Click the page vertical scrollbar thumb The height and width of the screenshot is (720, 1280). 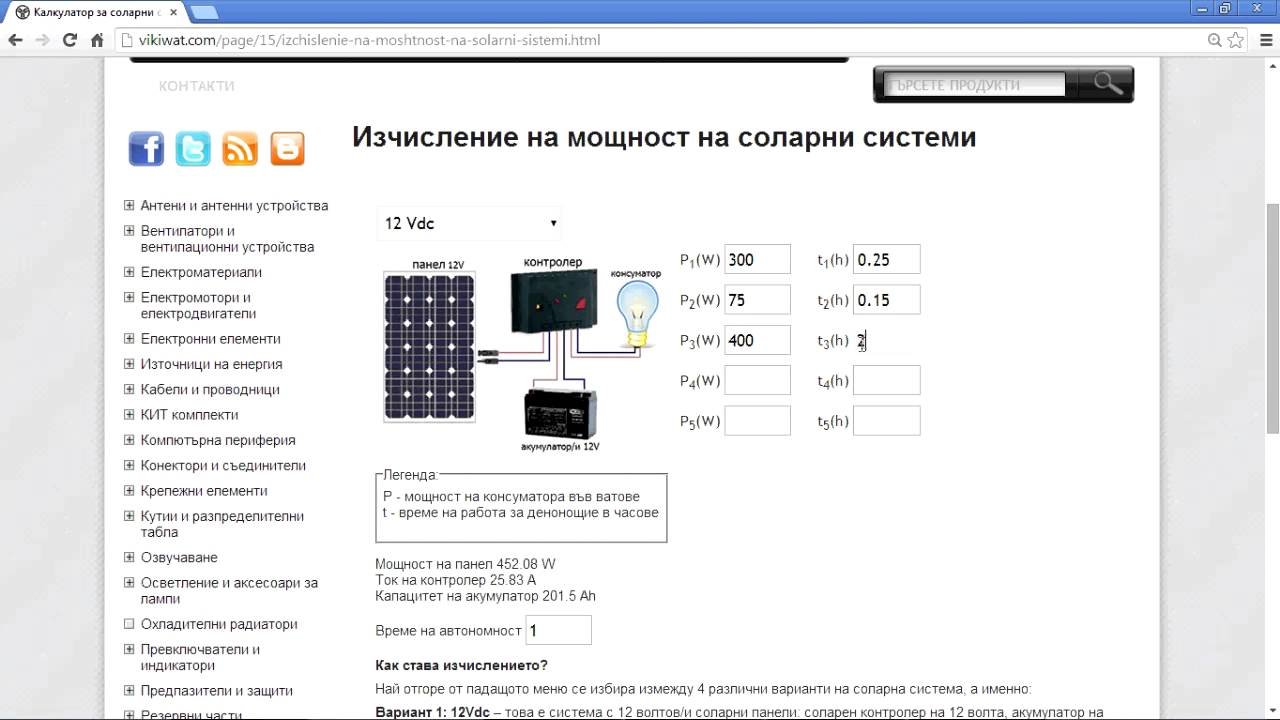pos(1272,318)
